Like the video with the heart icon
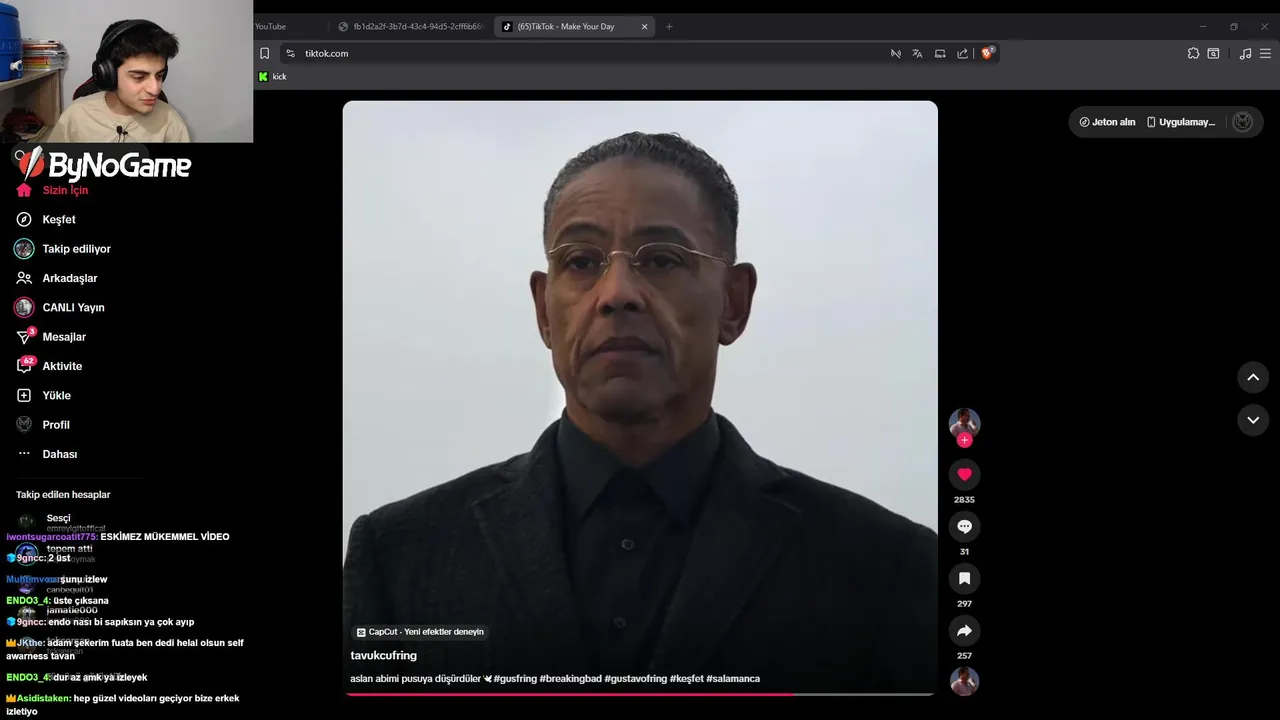The height and width of the screenshot is (720, 1280). 964,474
